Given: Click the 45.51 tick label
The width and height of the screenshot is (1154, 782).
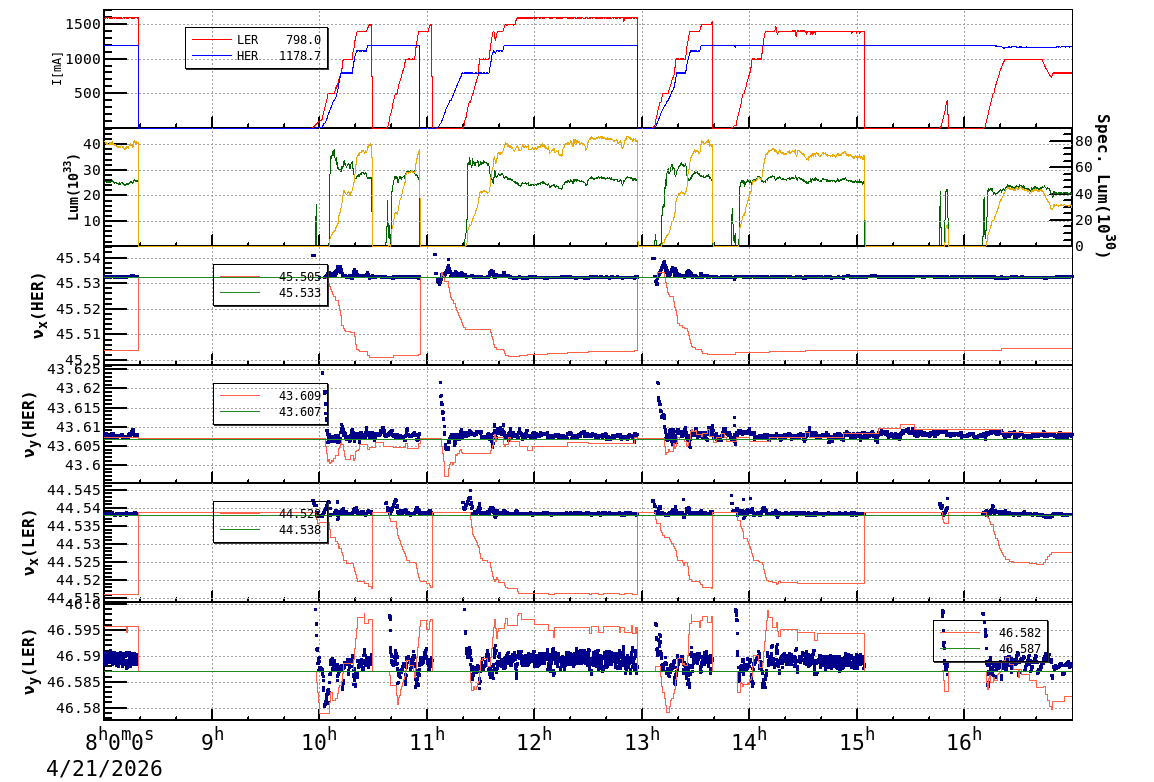Looking at the screenshot, I should [x=79, y=335].
